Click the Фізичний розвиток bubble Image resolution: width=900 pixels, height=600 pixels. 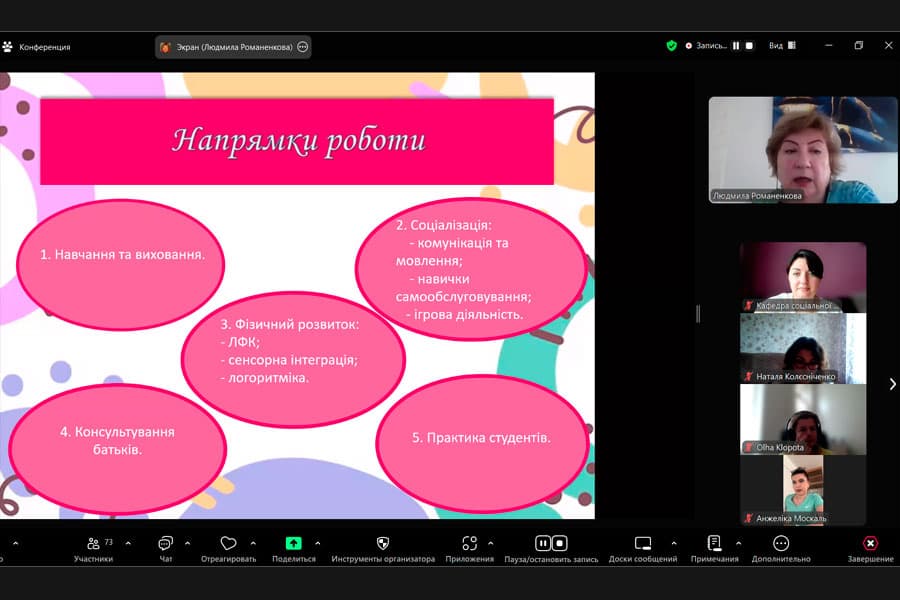[x=293, y=359]
